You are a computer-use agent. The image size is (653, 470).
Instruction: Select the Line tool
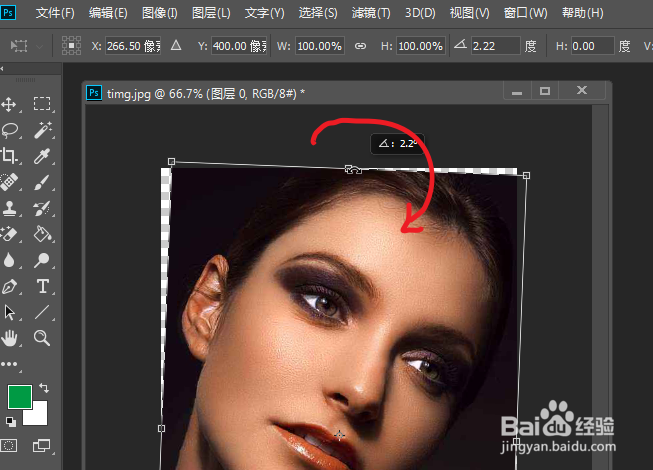click(x=42, y=312)
